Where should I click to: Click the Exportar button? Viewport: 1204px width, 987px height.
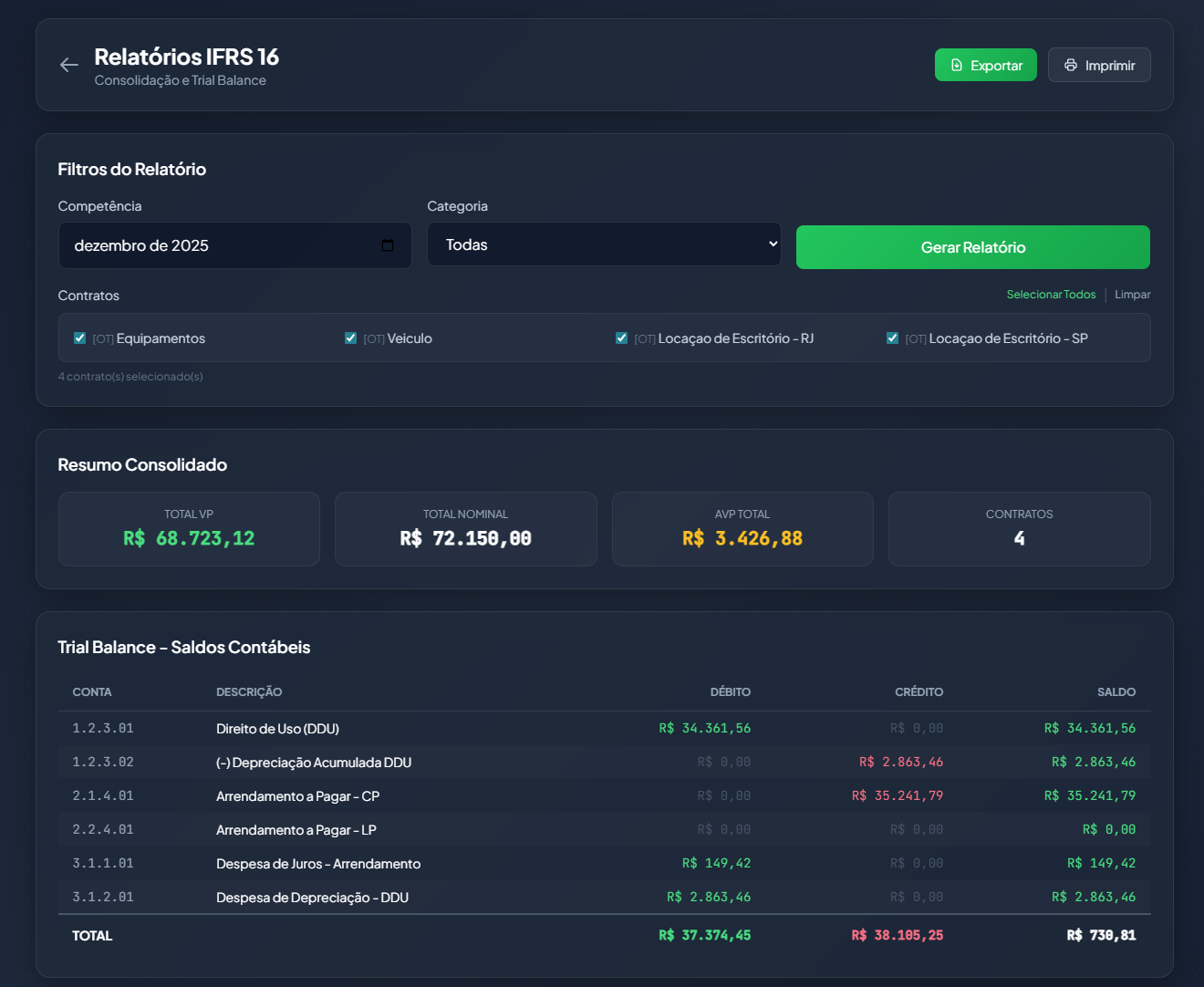coord(985,66)
